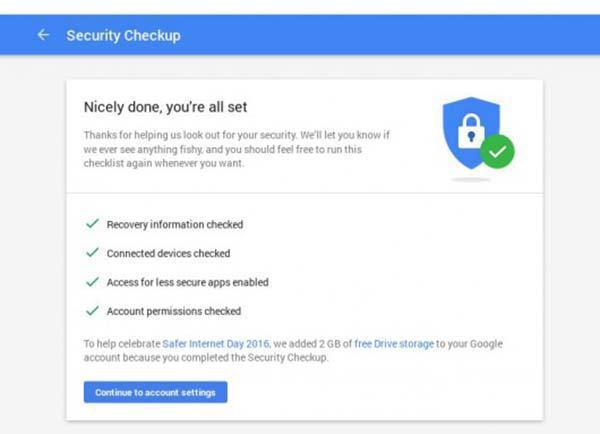Click Continue to account settings button
The width and height of the screenshot is (600, 434).
click(155, 392)
